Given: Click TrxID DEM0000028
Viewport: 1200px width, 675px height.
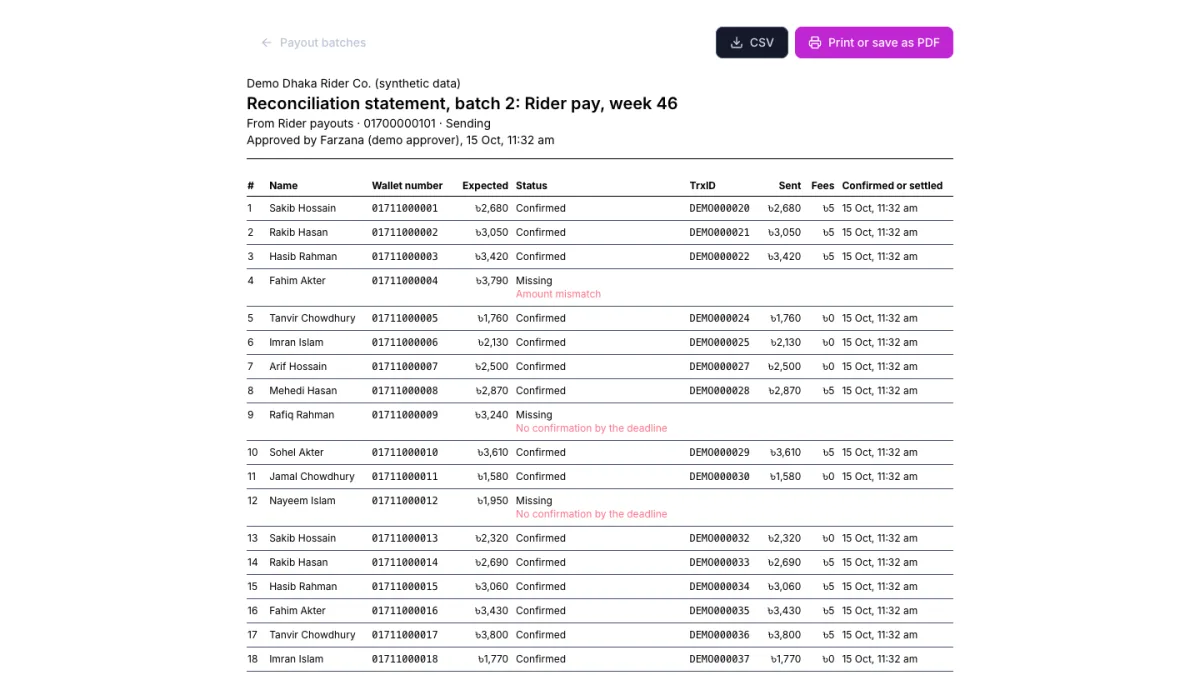Looking at the screenshot, I should click(x=719, y=391).
